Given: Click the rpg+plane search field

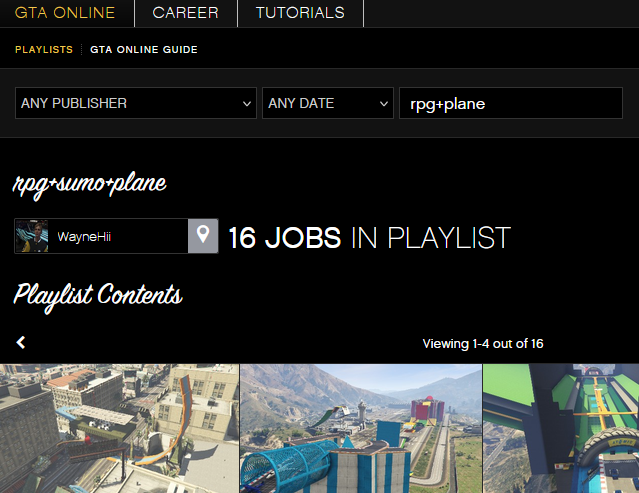Looking at the screenshot, I should [x=511, y=103].
